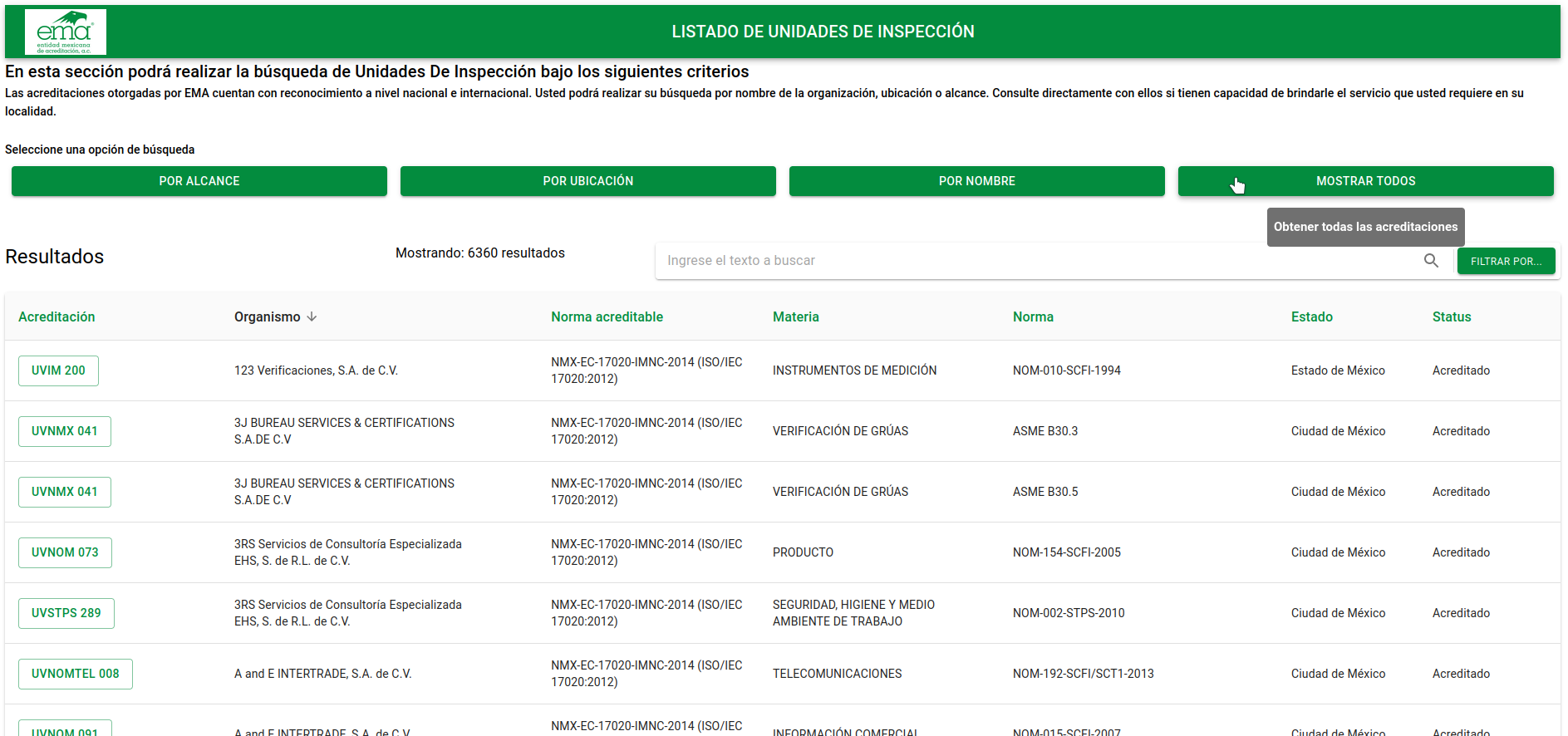The height and width of the screenshot is (736, 1568).
Task: Open accreditation UVSTPS 289
Action: tap(66, 613)
